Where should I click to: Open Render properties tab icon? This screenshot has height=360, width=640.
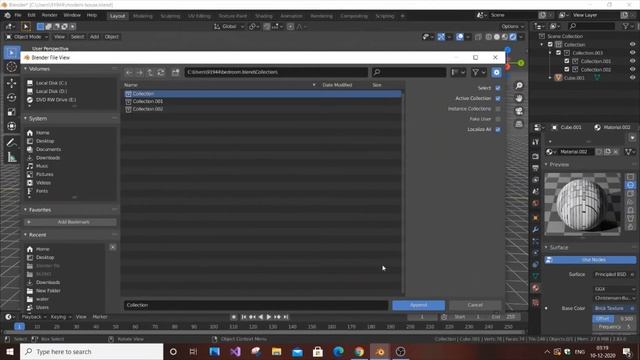(536, 157)
